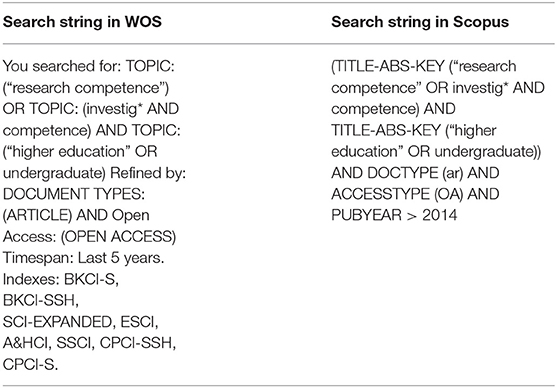Click 'A&HCI, SSCI, CPCI-SSH,' line
The width and height of the screenshot is (557, 388).
click(90, 343)
